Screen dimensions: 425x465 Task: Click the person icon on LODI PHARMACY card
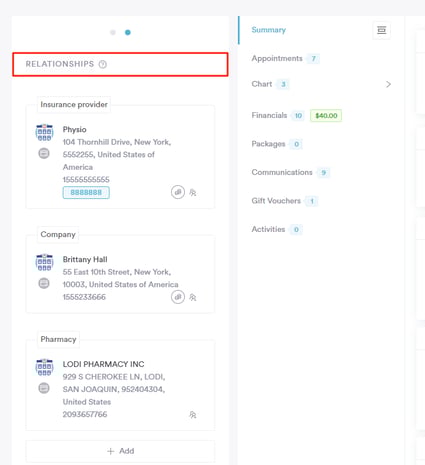[193, 415]
